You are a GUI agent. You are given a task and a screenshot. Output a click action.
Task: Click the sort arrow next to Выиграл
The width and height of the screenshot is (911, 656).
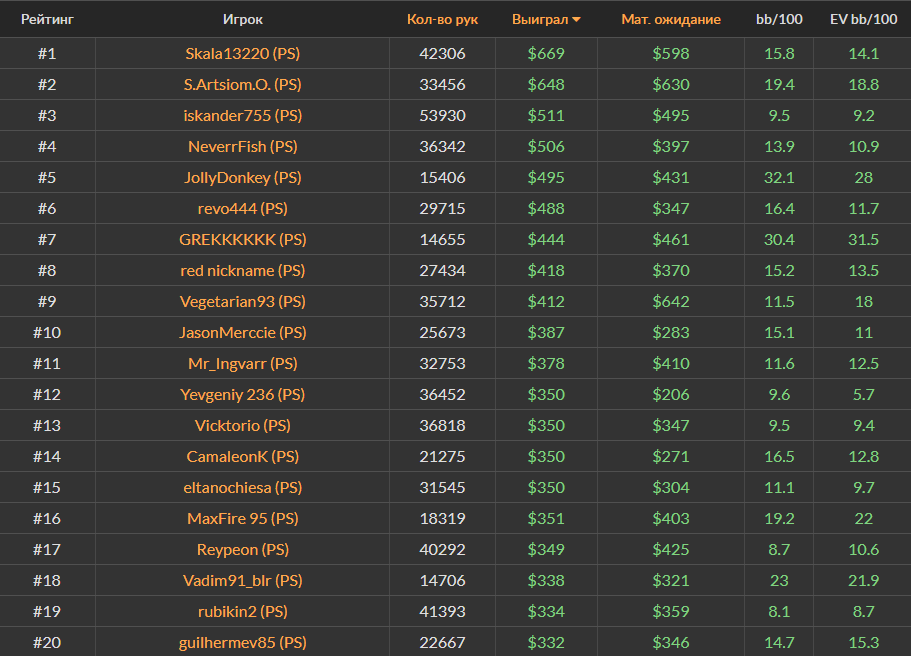point(576,20)
